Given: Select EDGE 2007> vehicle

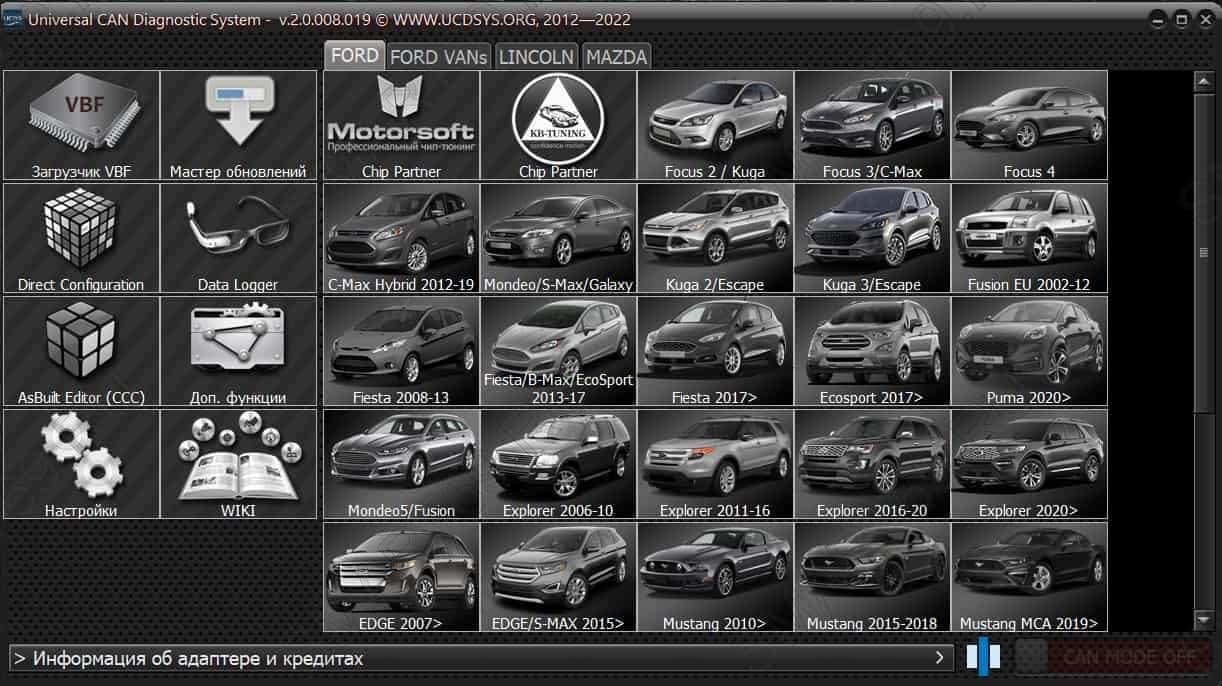Looking at the screenshot, I should point(402,577).
